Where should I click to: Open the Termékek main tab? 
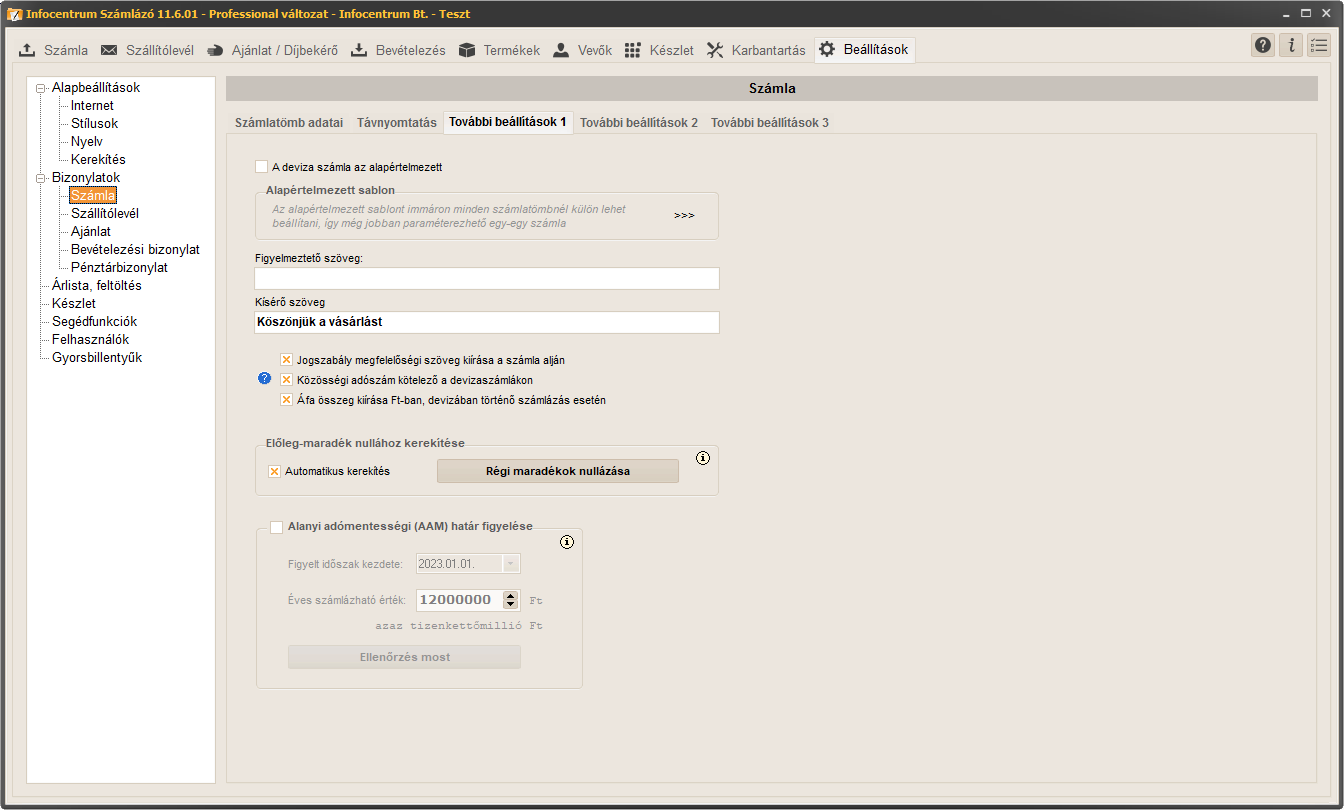(x=499, y=50)
